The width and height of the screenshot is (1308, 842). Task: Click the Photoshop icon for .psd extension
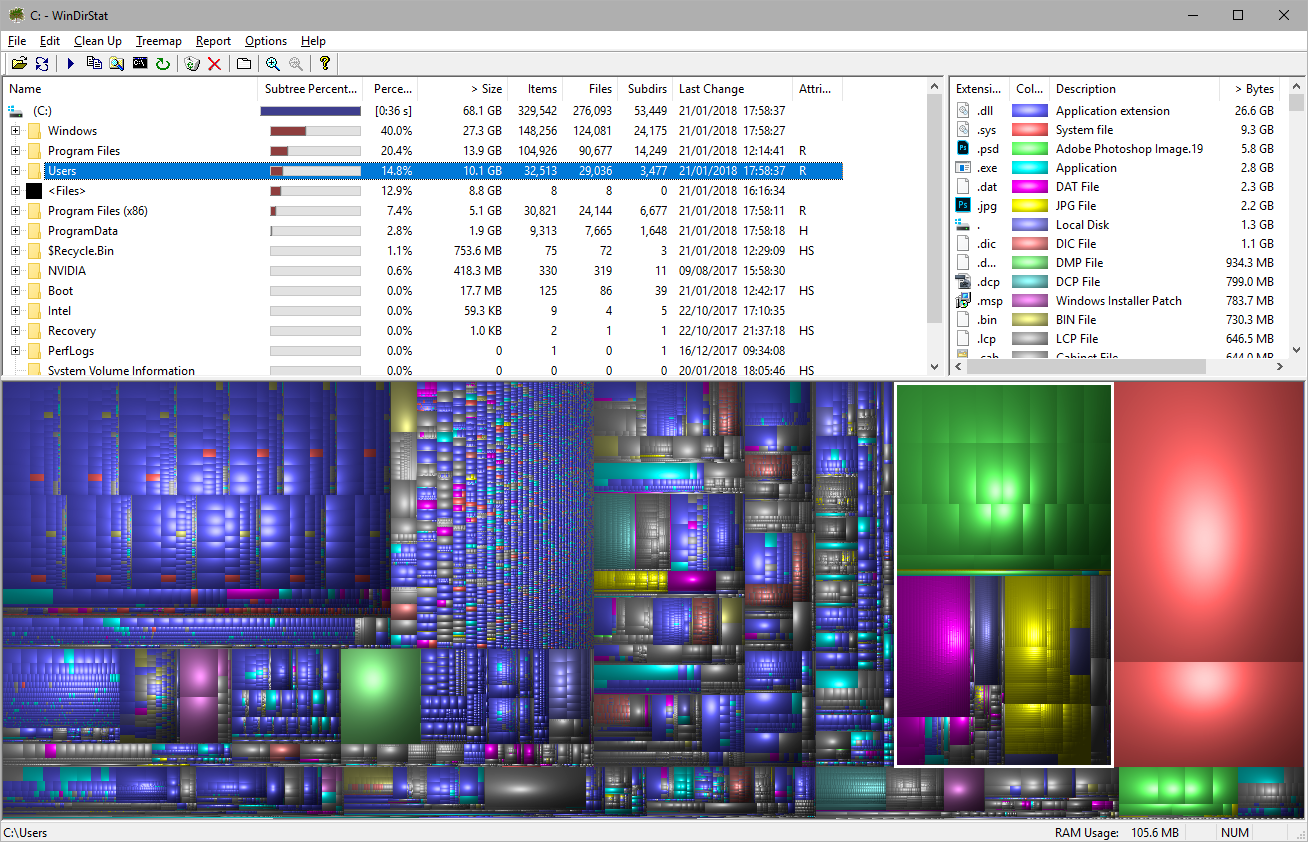click(x=963, y=149)
